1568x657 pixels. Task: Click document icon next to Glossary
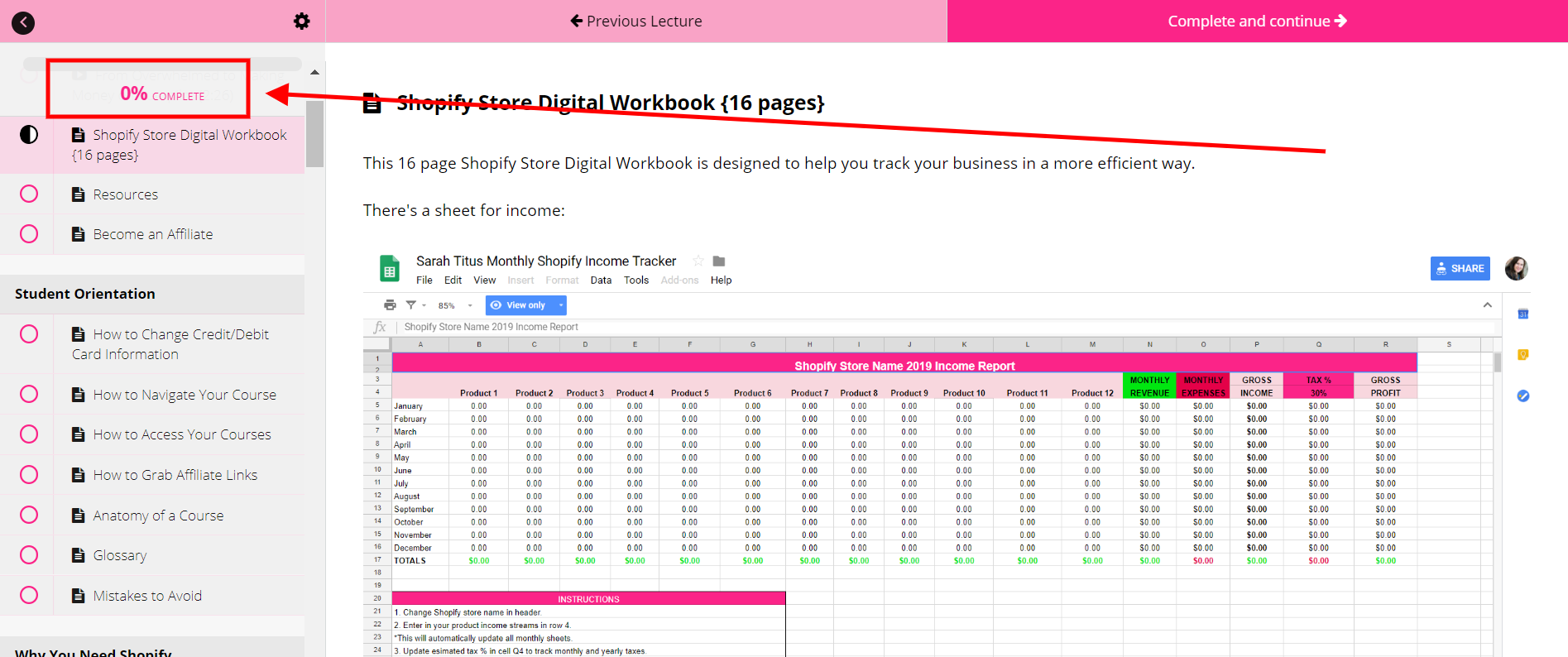pos(79,555)
